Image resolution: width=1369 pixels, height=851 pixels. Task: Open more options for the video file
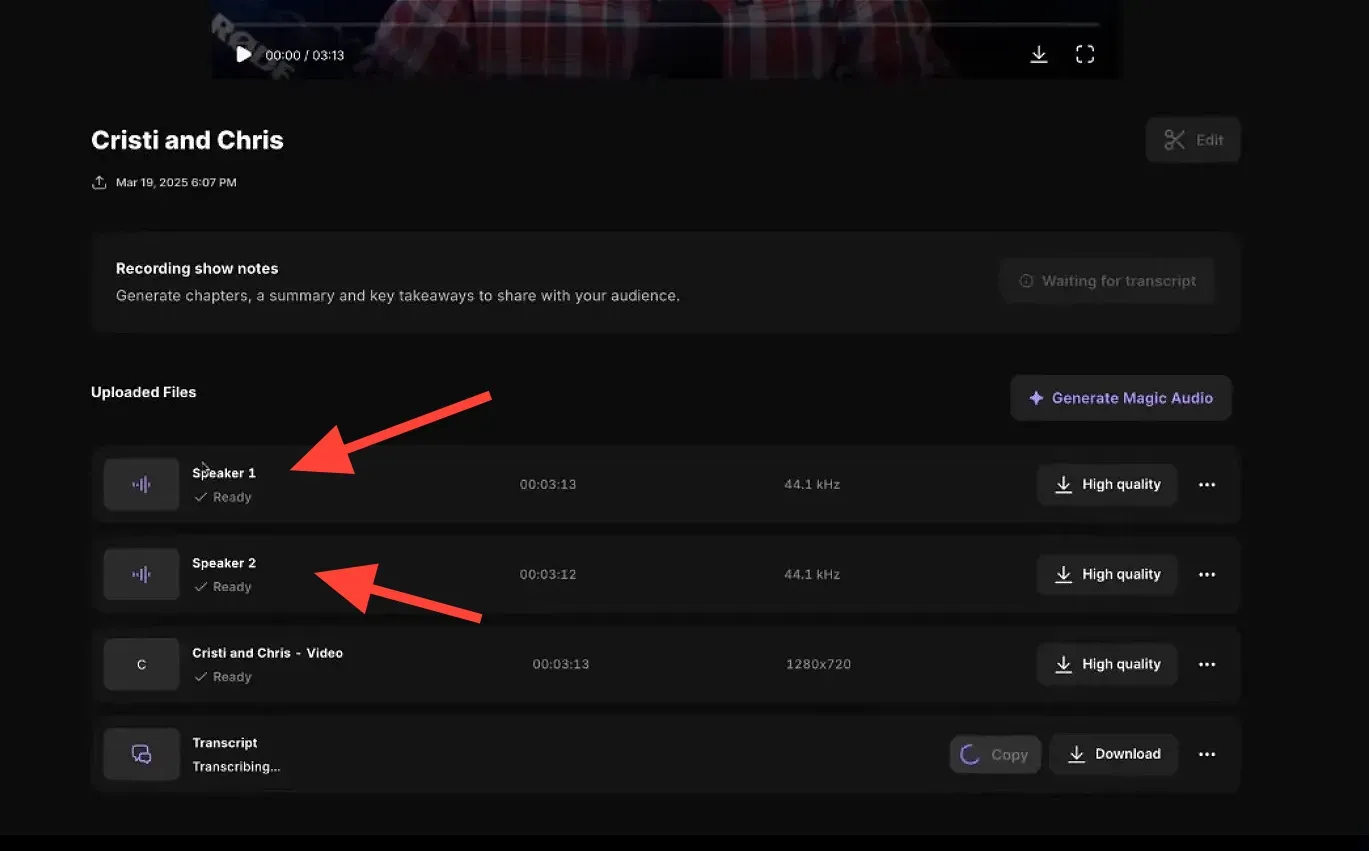(x=1207, y=665)
